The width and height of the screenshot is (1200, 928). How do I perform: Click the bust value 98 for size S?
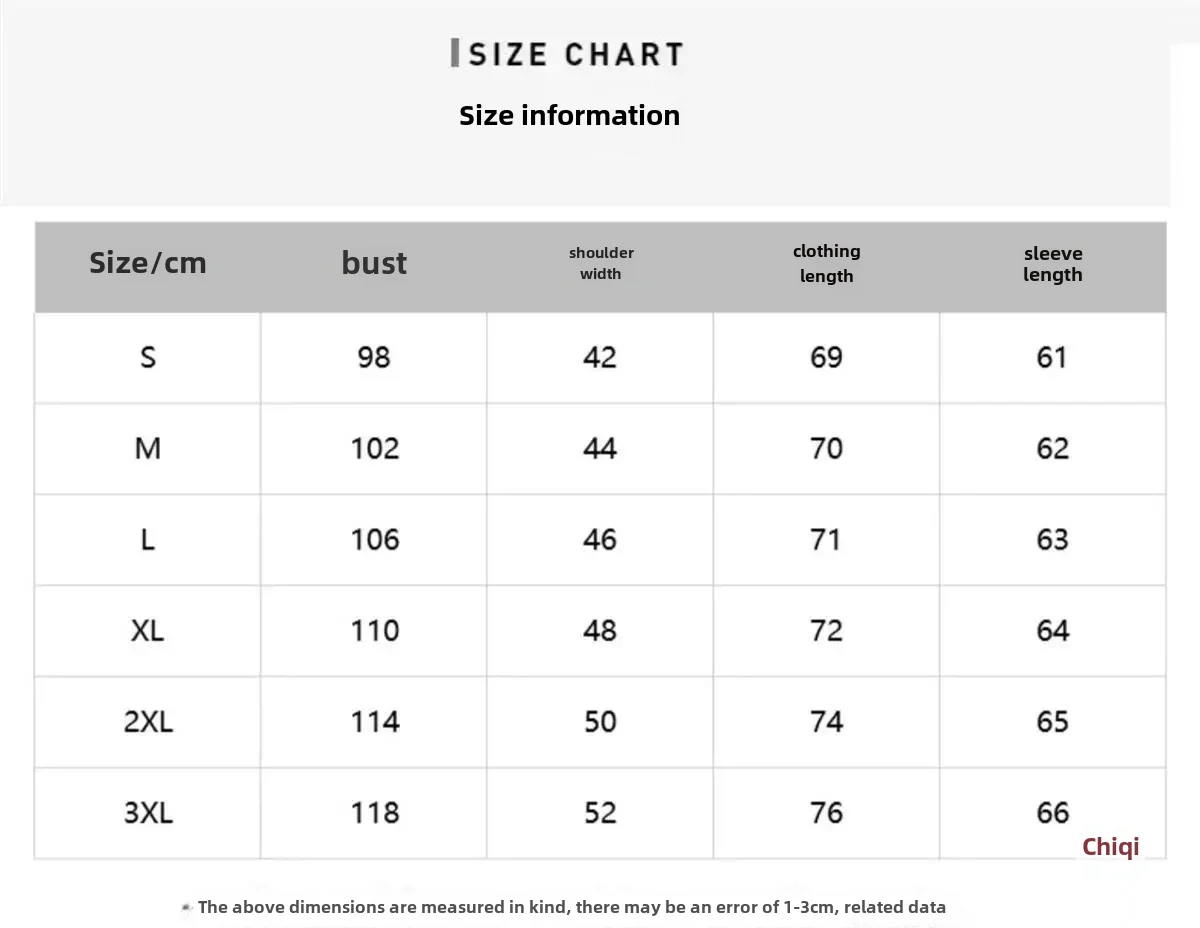pyautogui.click(x=374, y=357)
